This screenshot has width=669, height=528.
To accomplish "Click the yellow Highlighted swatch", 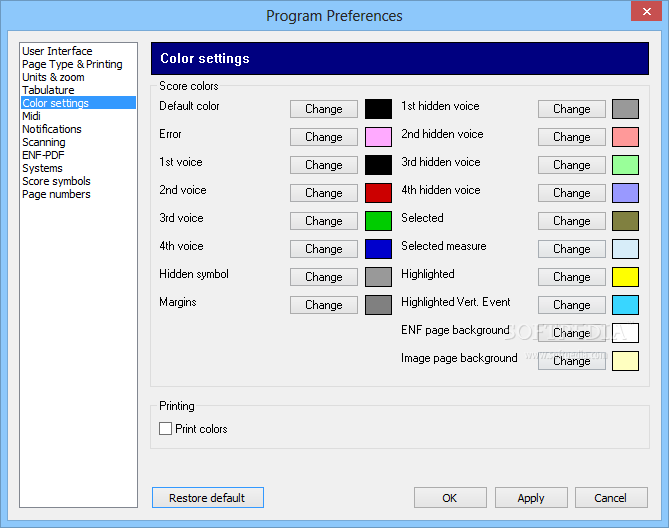I will click(x=625, y=277).
